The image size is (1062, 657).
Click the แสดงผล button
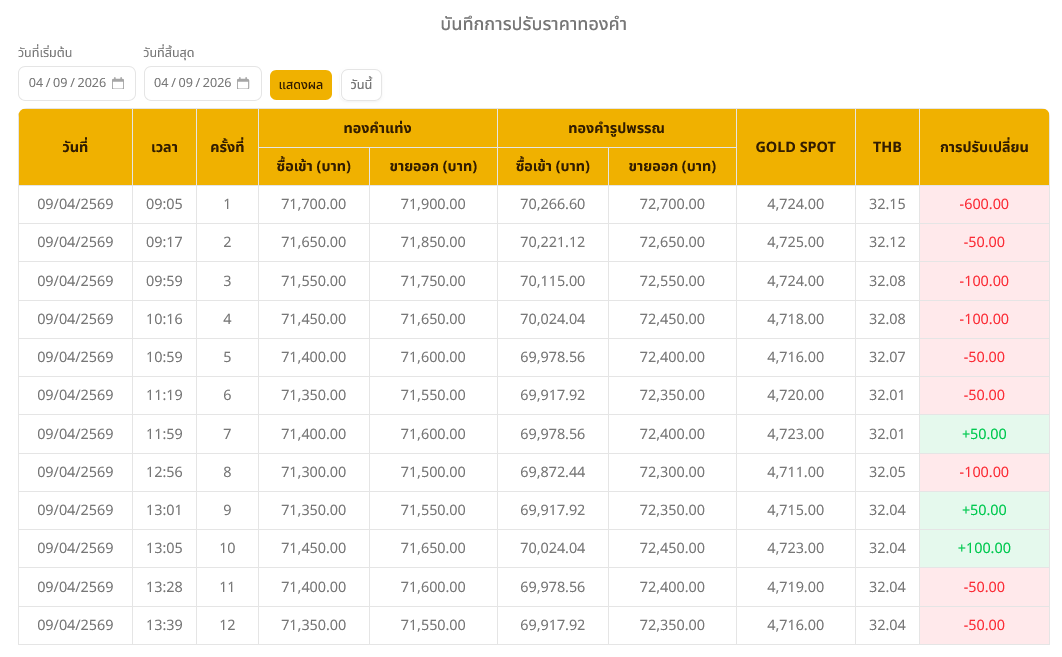(x=300, y=85)
